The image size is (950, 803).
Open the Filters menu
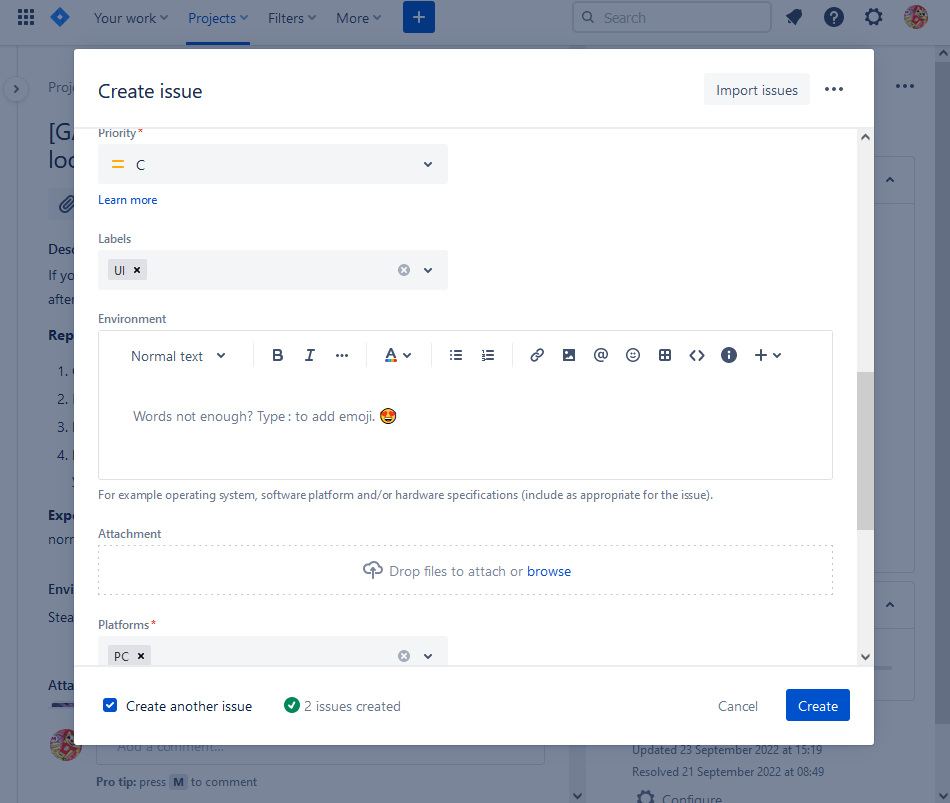click(292, 18)
